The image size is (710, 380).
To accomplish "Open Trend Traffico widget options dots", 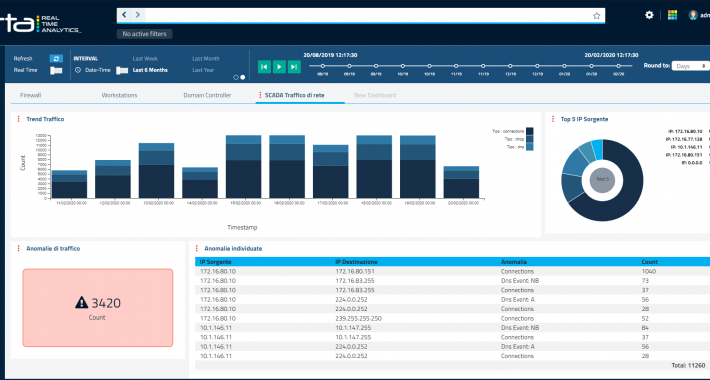I will point(19,119).
